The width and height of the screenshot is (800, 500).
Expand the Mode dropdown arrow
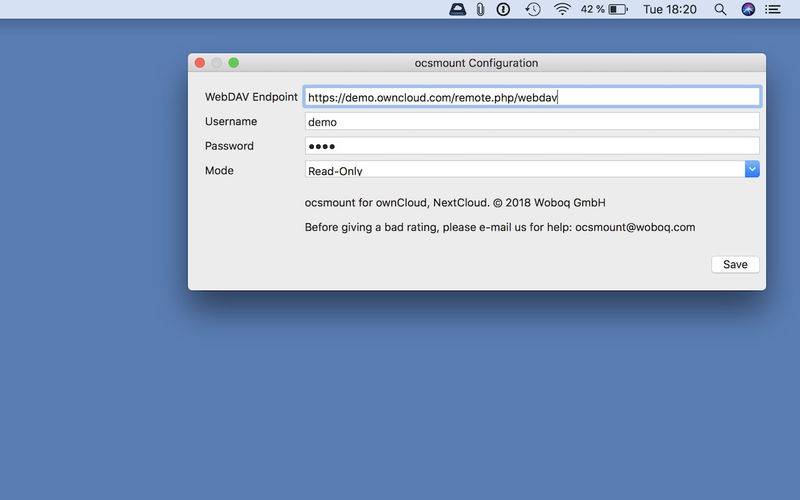point(752,170)
